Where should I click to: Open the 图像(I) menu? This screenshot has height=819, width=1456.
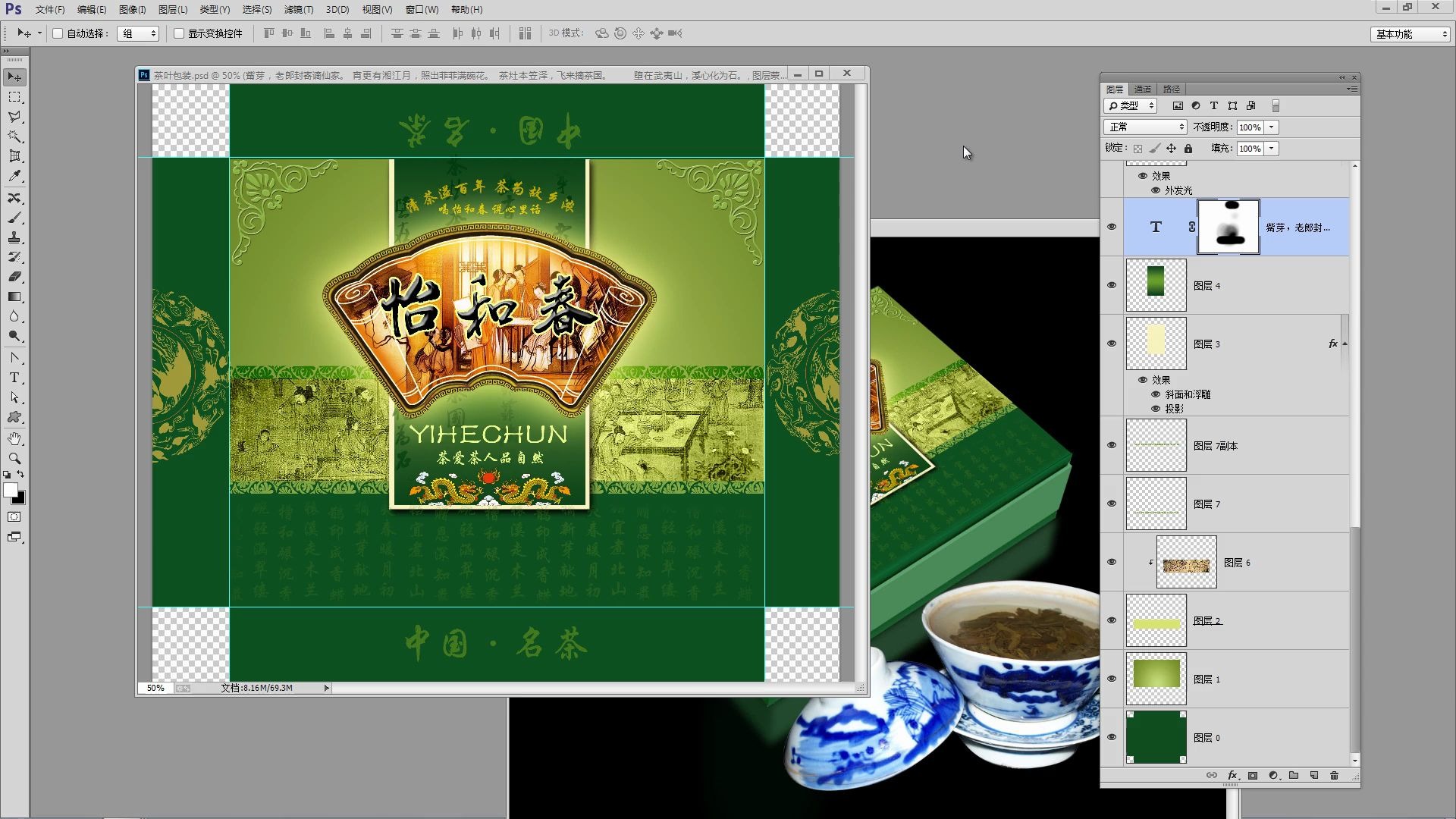133,10
